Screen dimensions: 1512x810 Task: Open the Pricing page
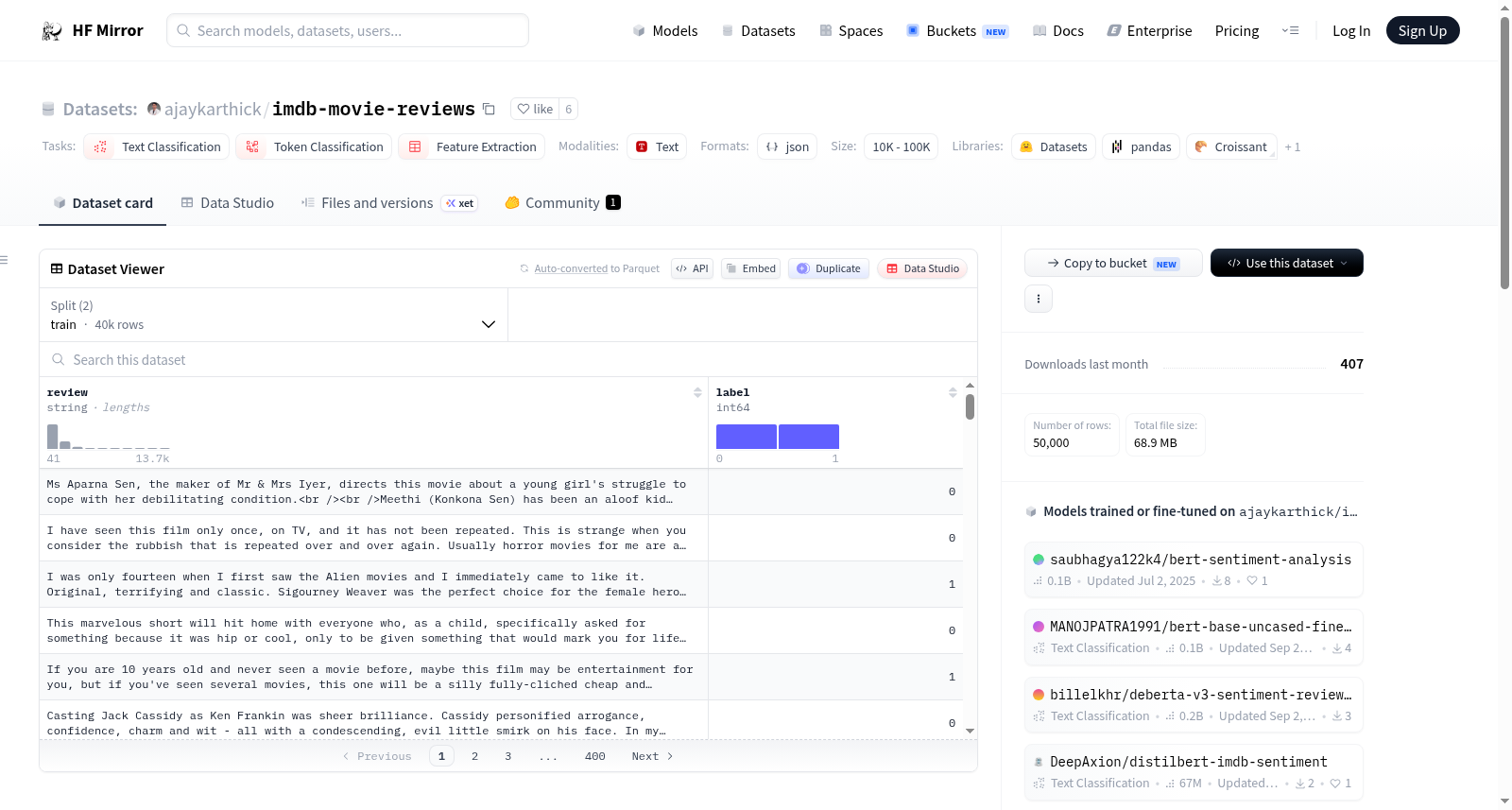coord(1237,31)
